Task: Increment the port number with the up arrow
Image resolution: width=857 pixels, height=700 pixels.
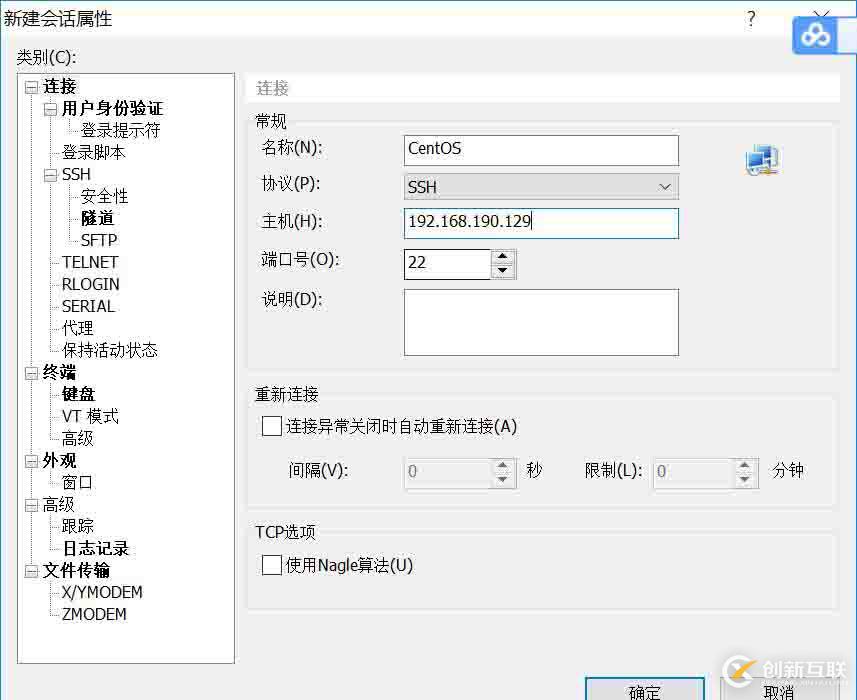Action: (x=502, y=257)
